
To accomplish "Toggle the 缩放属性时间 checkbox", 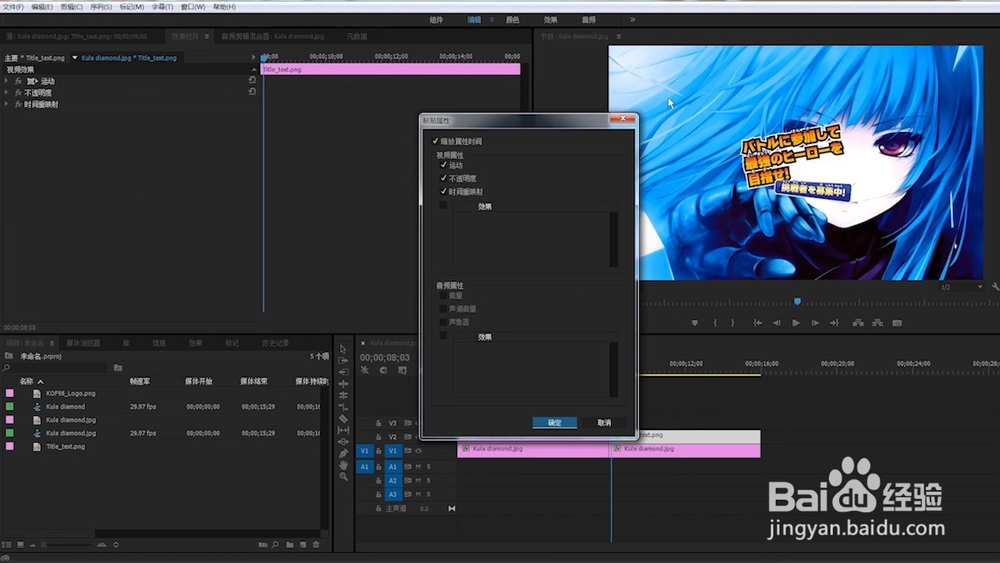I will [x=436, y=141].
